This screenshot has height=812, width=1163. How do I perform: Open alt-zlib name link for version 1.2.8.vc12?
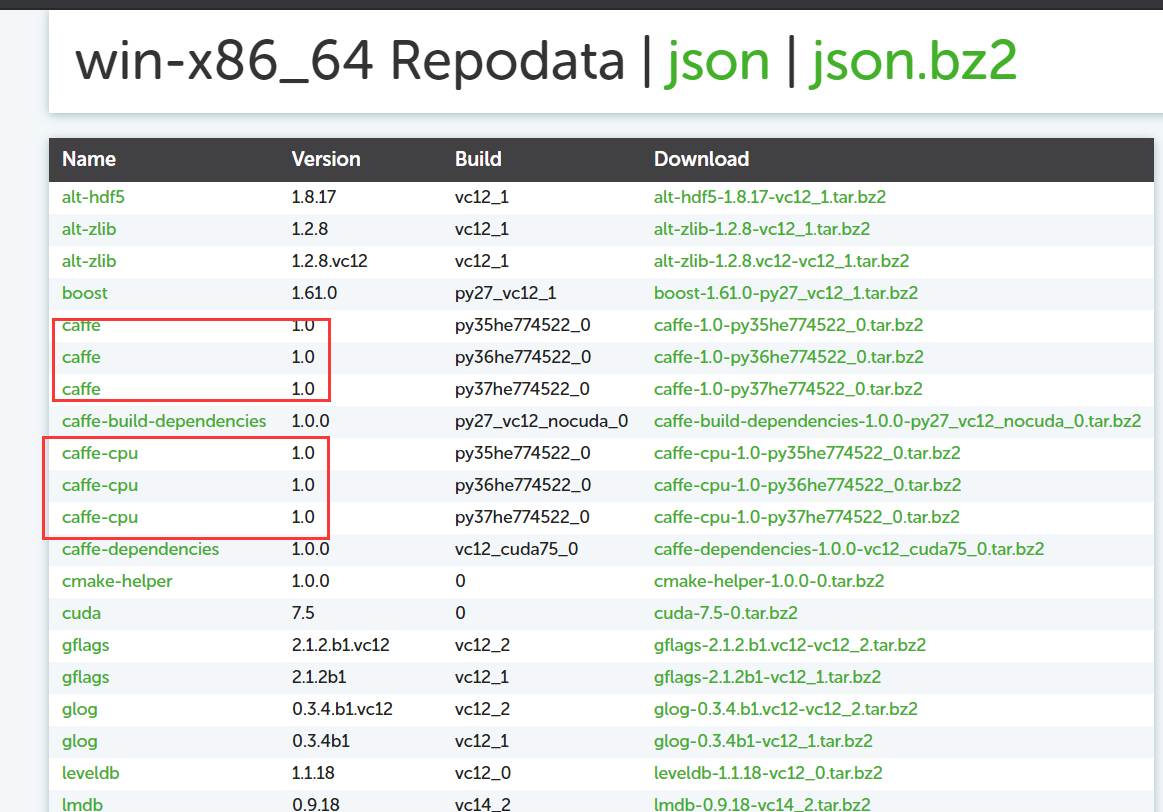[89, 261]
